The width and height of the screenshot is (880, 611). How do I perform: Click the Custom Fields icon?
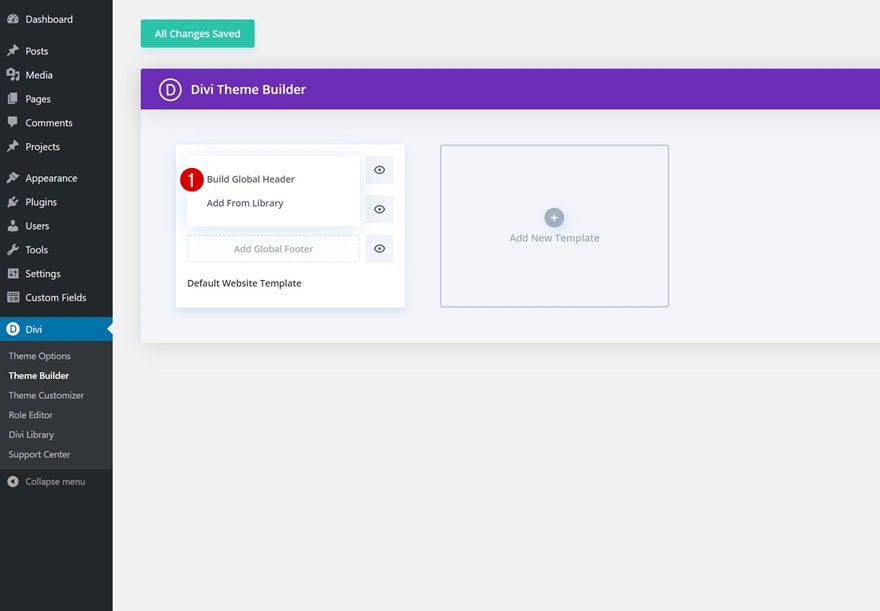13,297
